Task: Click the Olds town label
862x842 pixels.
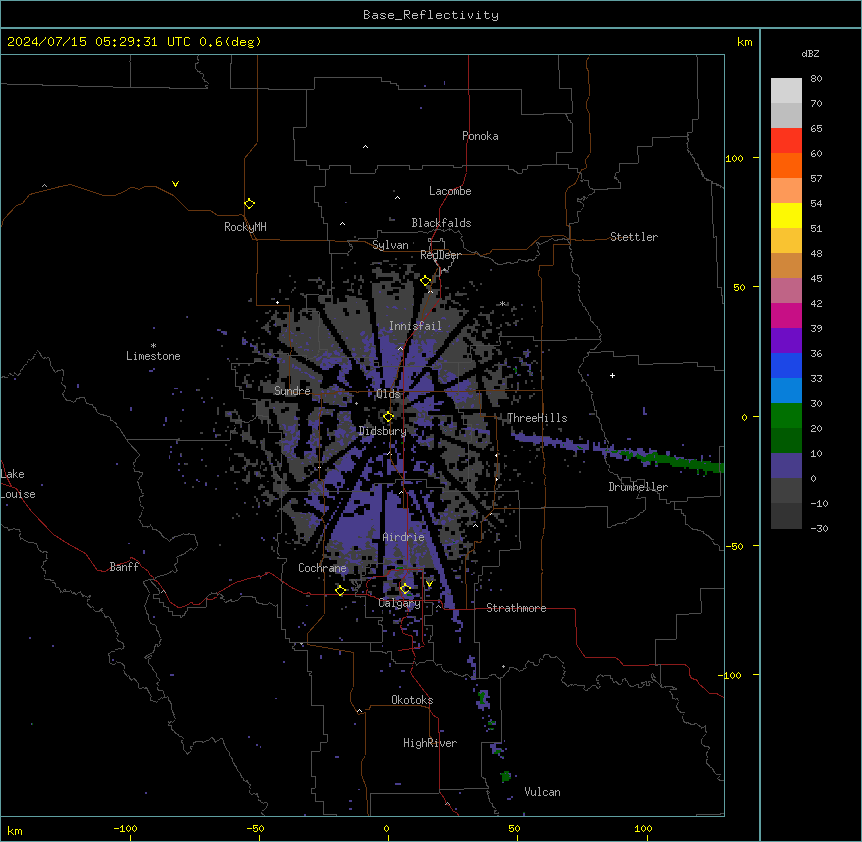Action: 389,394
